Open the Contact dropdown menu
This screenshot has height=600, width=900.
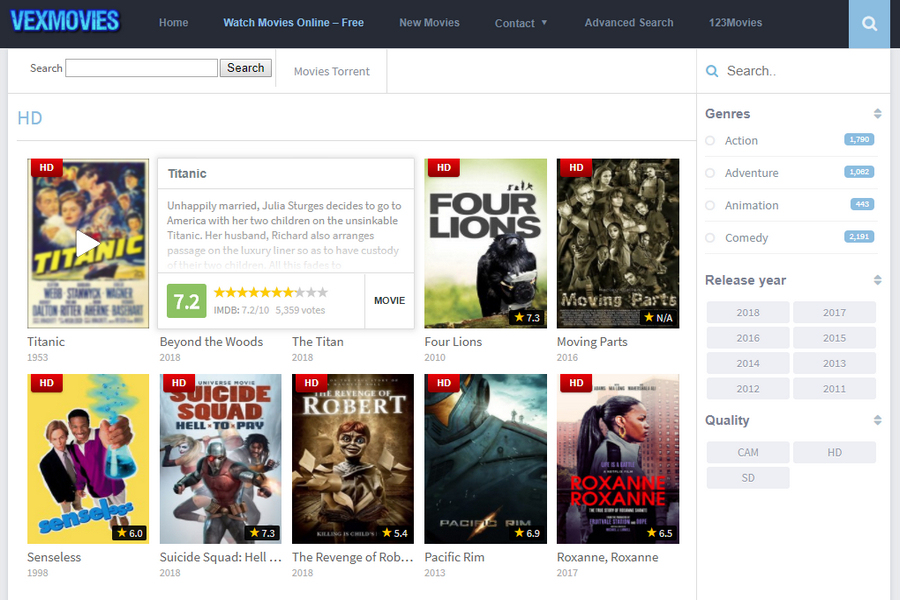pyautogui.click(x=521, y=24)
